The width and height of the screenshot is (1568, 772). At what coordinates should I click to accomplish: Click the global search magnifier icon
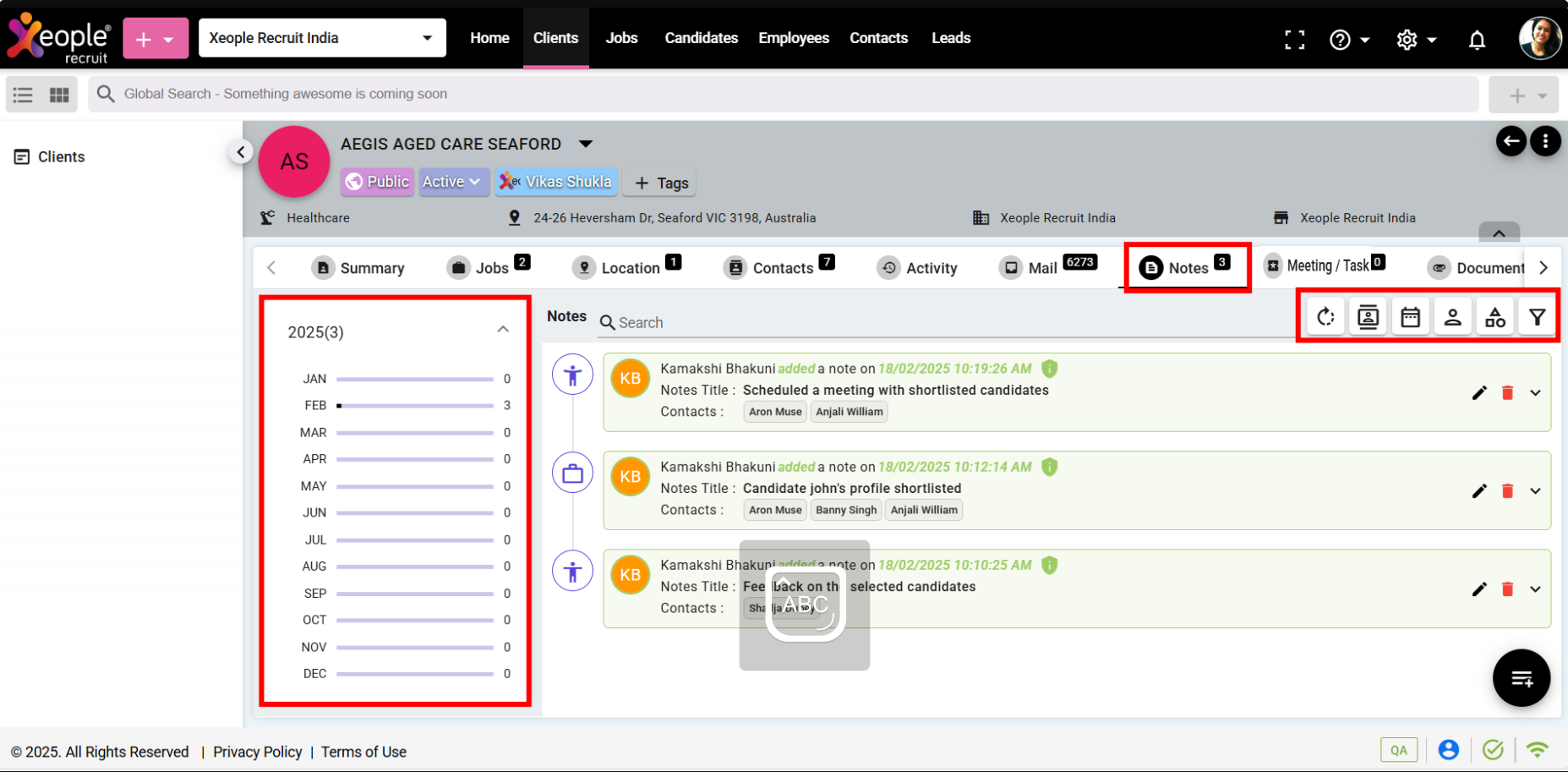point(106,94)
